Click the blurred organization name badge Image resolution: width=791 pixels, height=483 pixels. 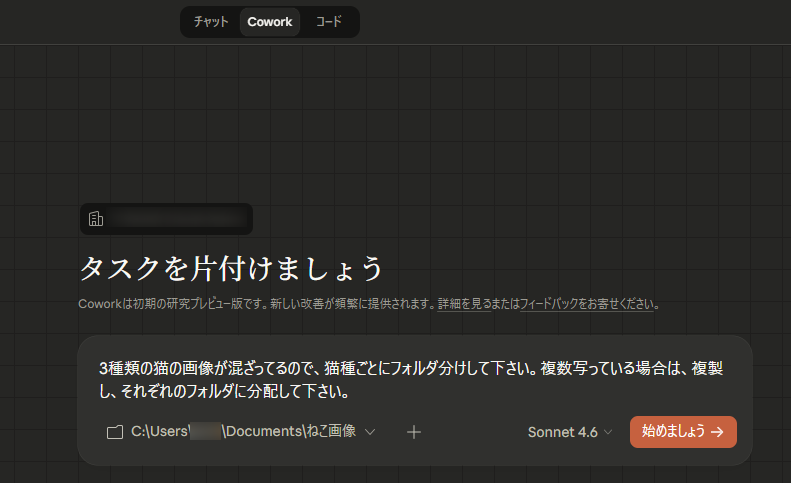166,219
